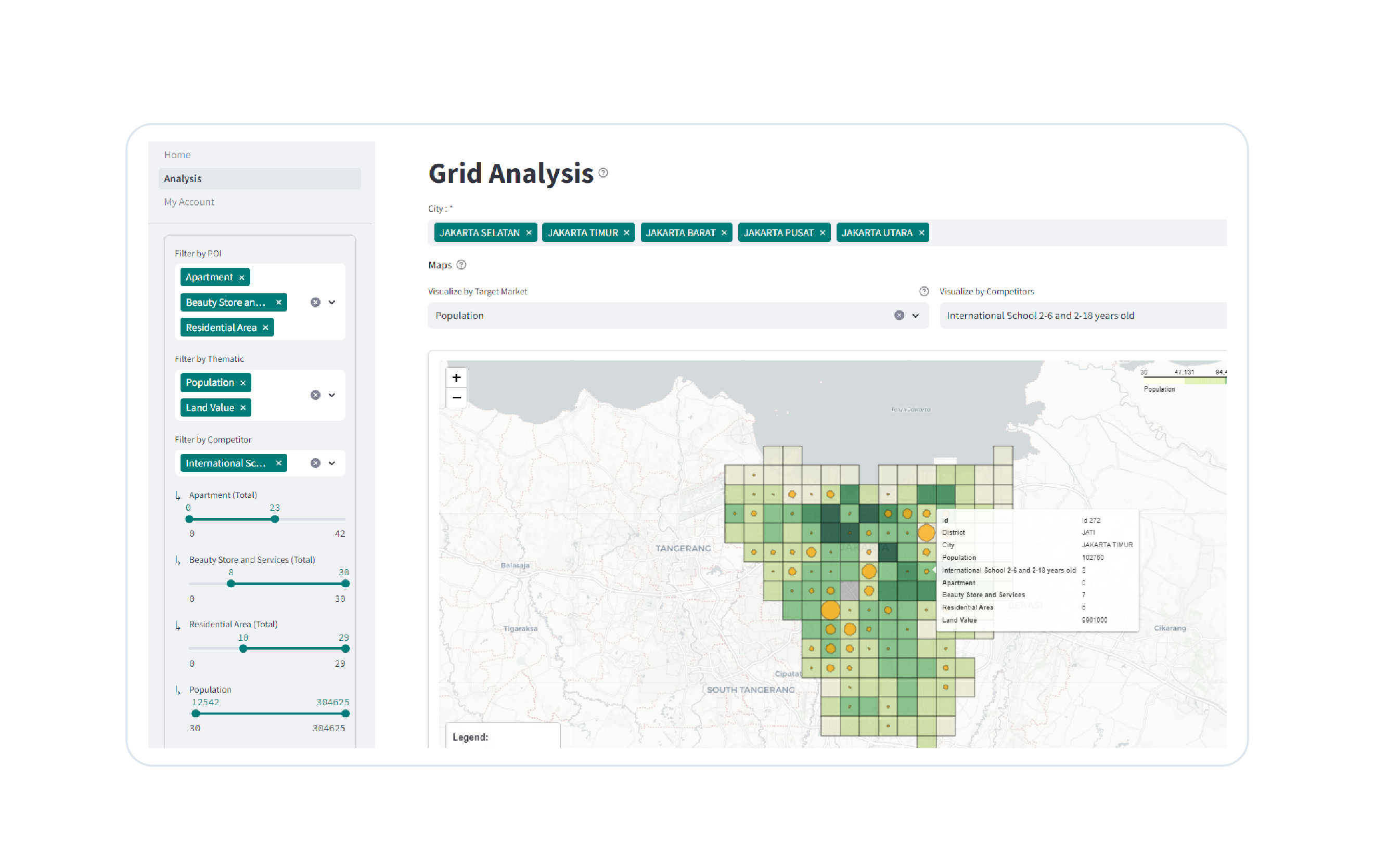Click Population slider lower handle at 12542
Screen dimensions: 1400x868
(x=196, y=714)
